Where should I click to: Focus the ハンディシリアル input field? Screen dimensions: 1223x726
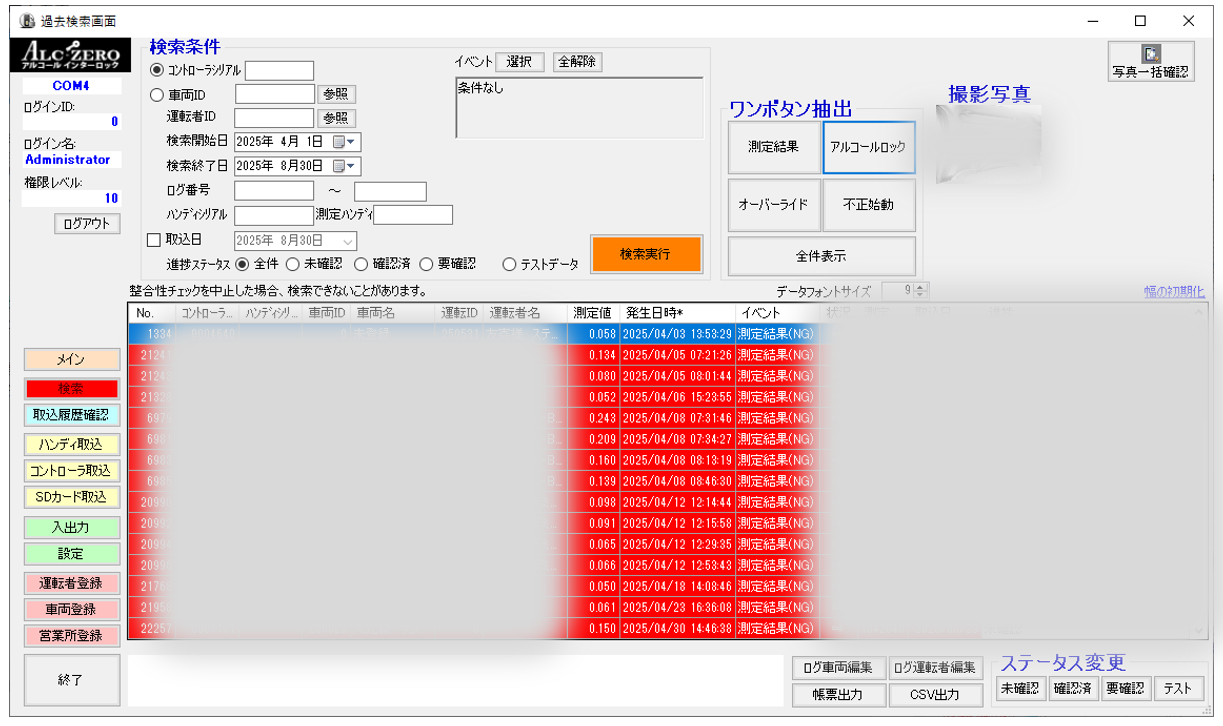point(274,215)
